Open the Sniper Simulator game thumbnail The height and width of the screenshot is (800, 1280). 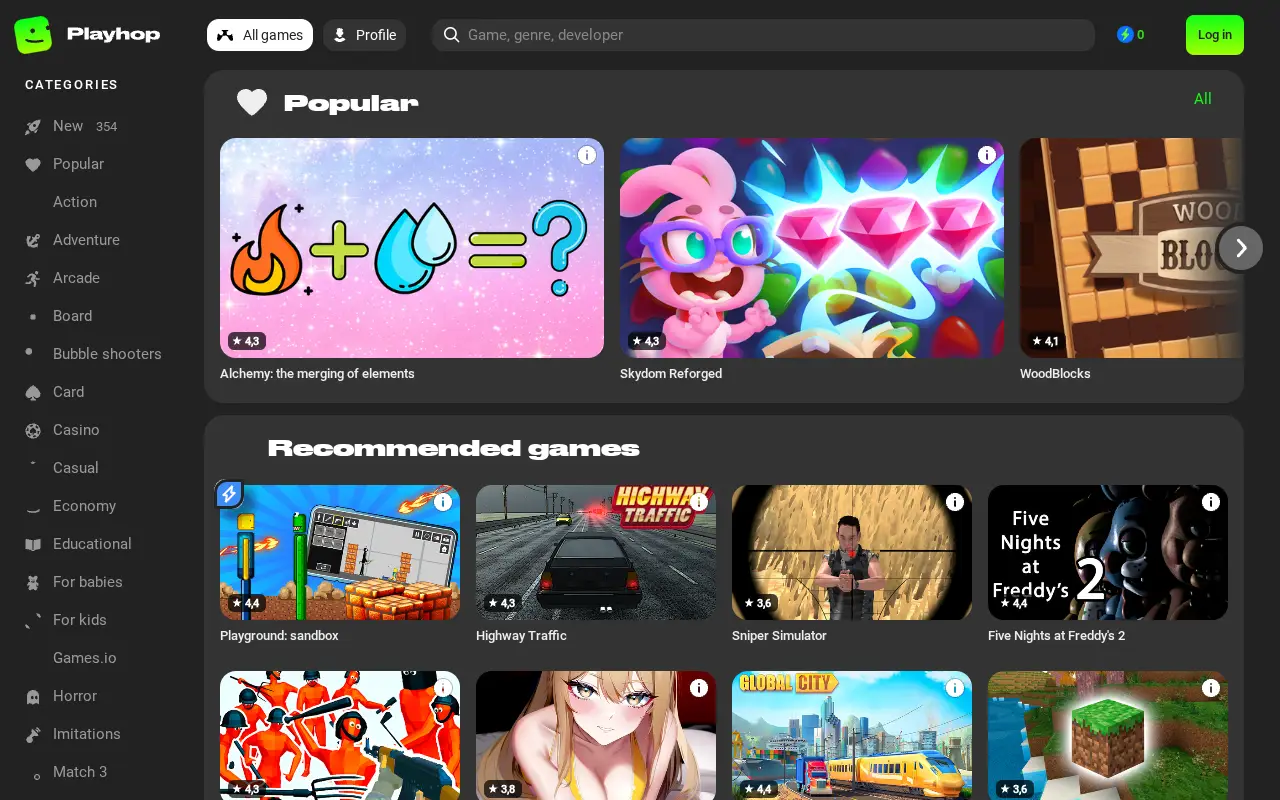pyautogui.click(x=852, y=552)
